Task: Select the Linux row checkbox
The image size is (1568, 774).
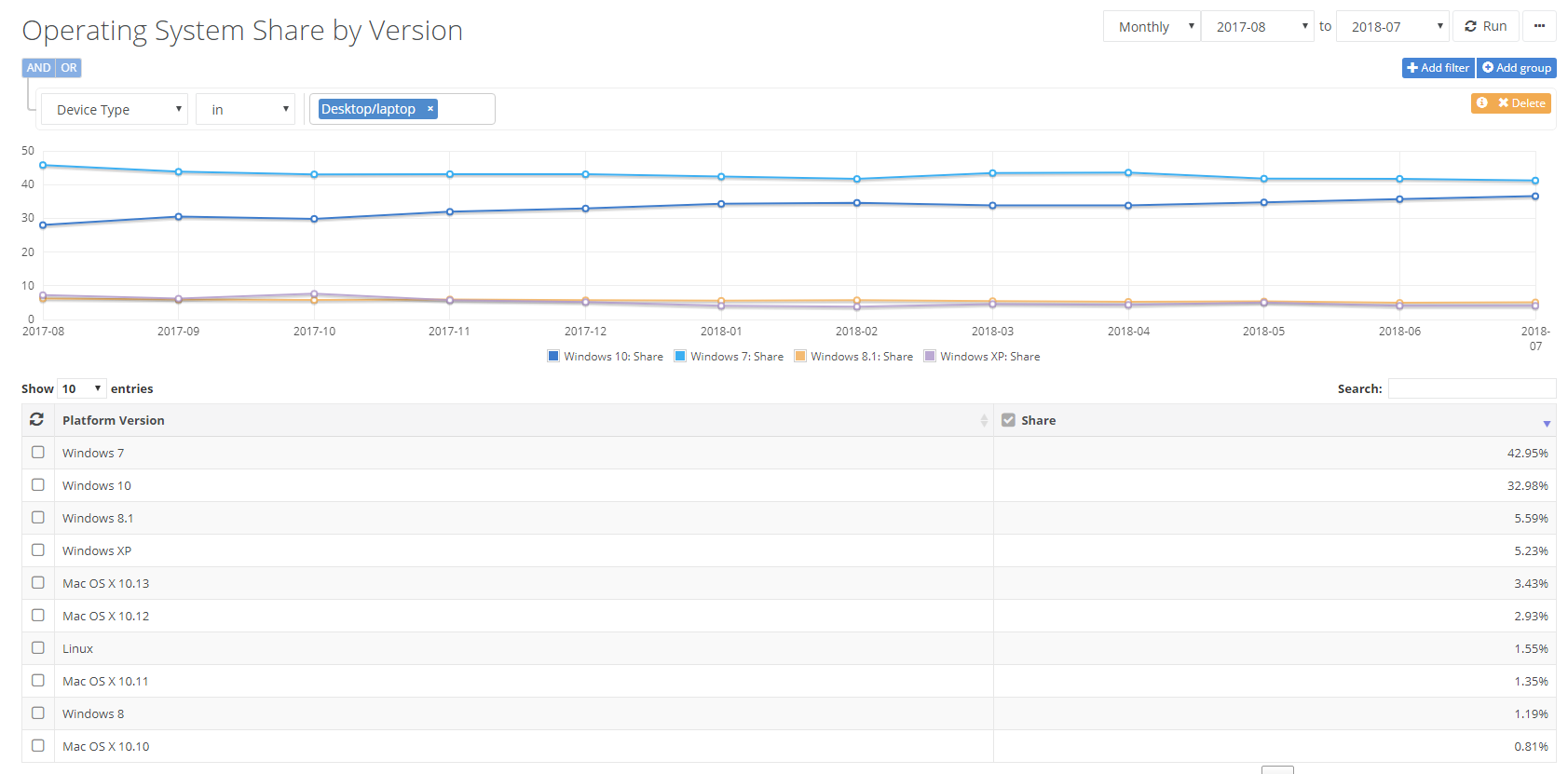Action: pos(38,648)
